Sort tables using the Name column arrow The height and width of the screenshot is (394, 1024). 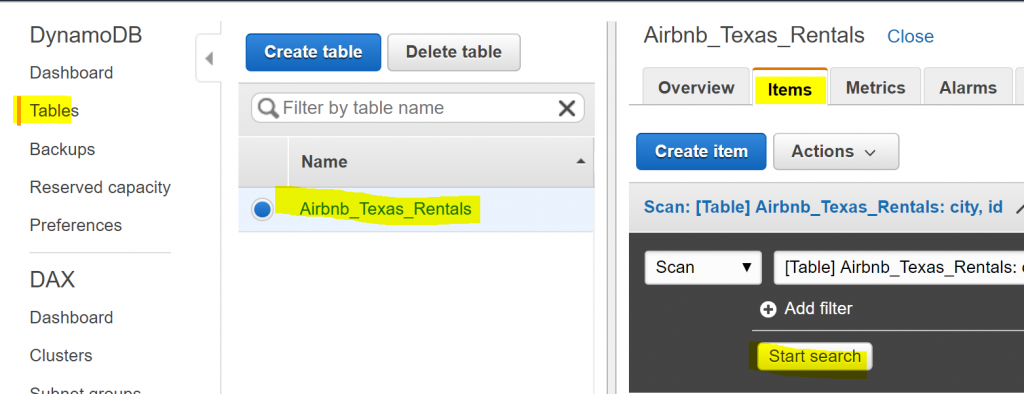[581, 161]
